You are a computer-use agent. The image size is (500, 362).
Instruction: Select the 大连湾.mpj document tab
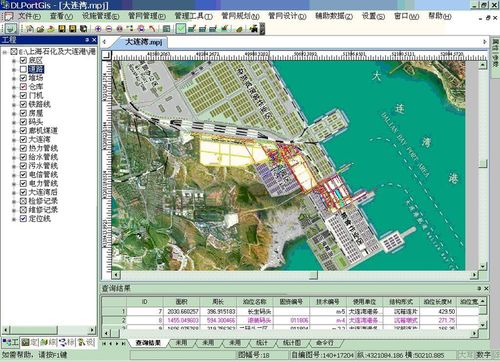[x=144, y=42]
